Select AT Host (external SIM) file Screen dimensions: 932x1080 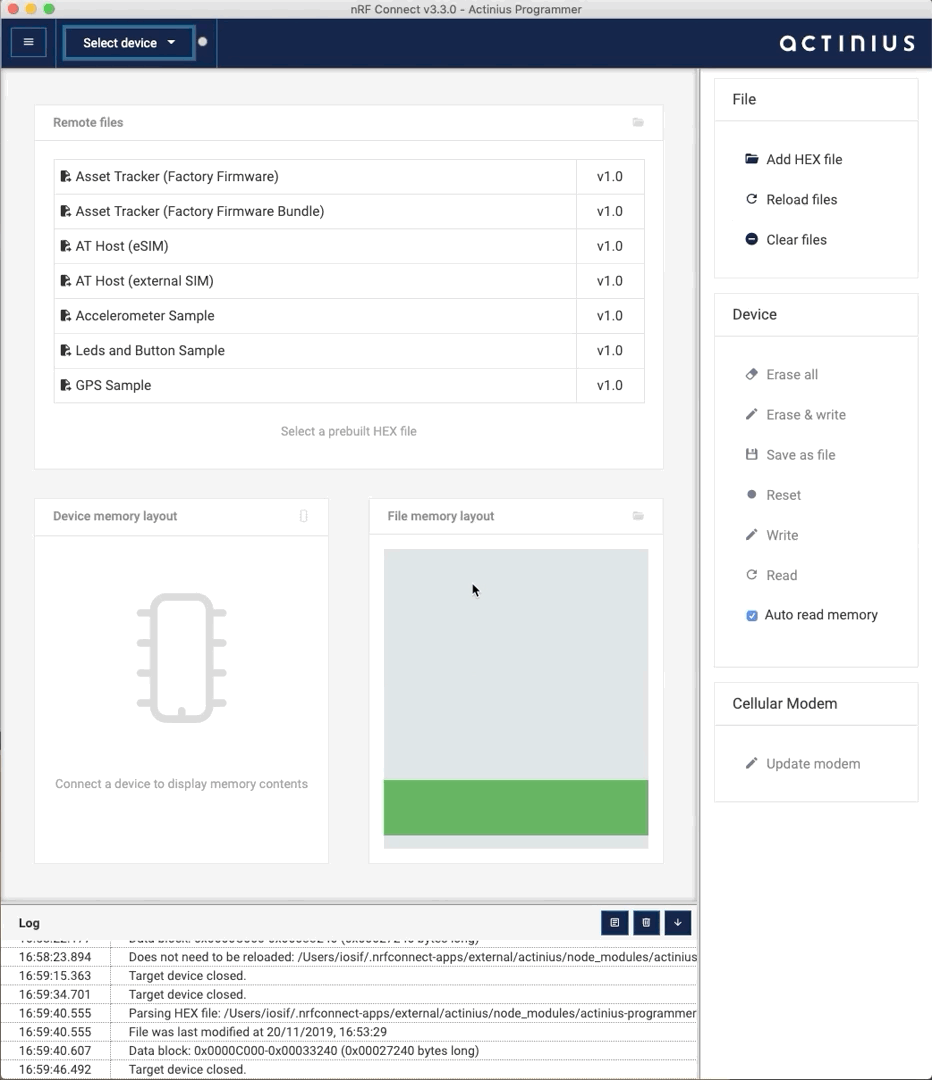point(349,281)
